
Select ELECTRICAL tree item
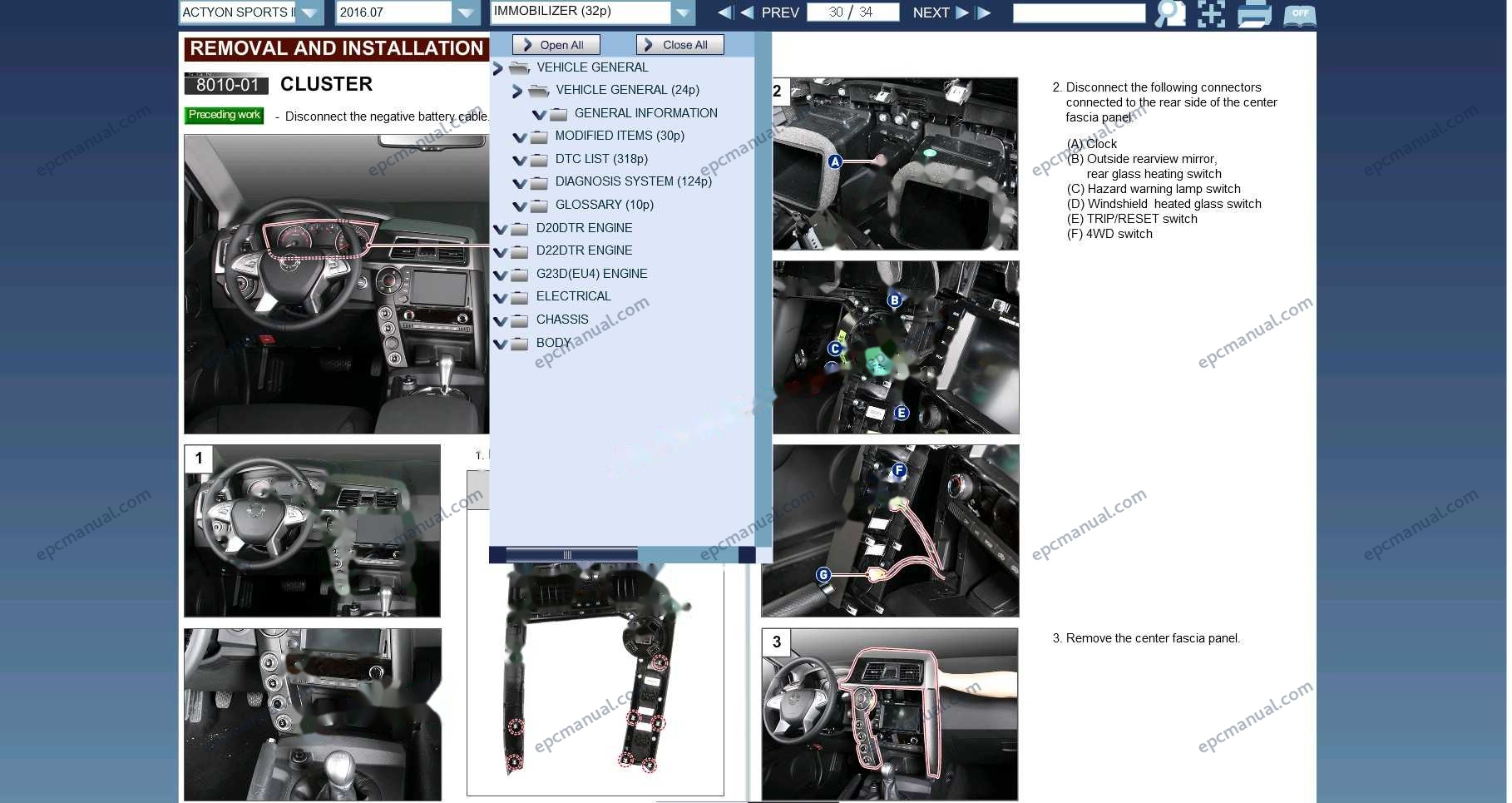[x=573, y=296]
